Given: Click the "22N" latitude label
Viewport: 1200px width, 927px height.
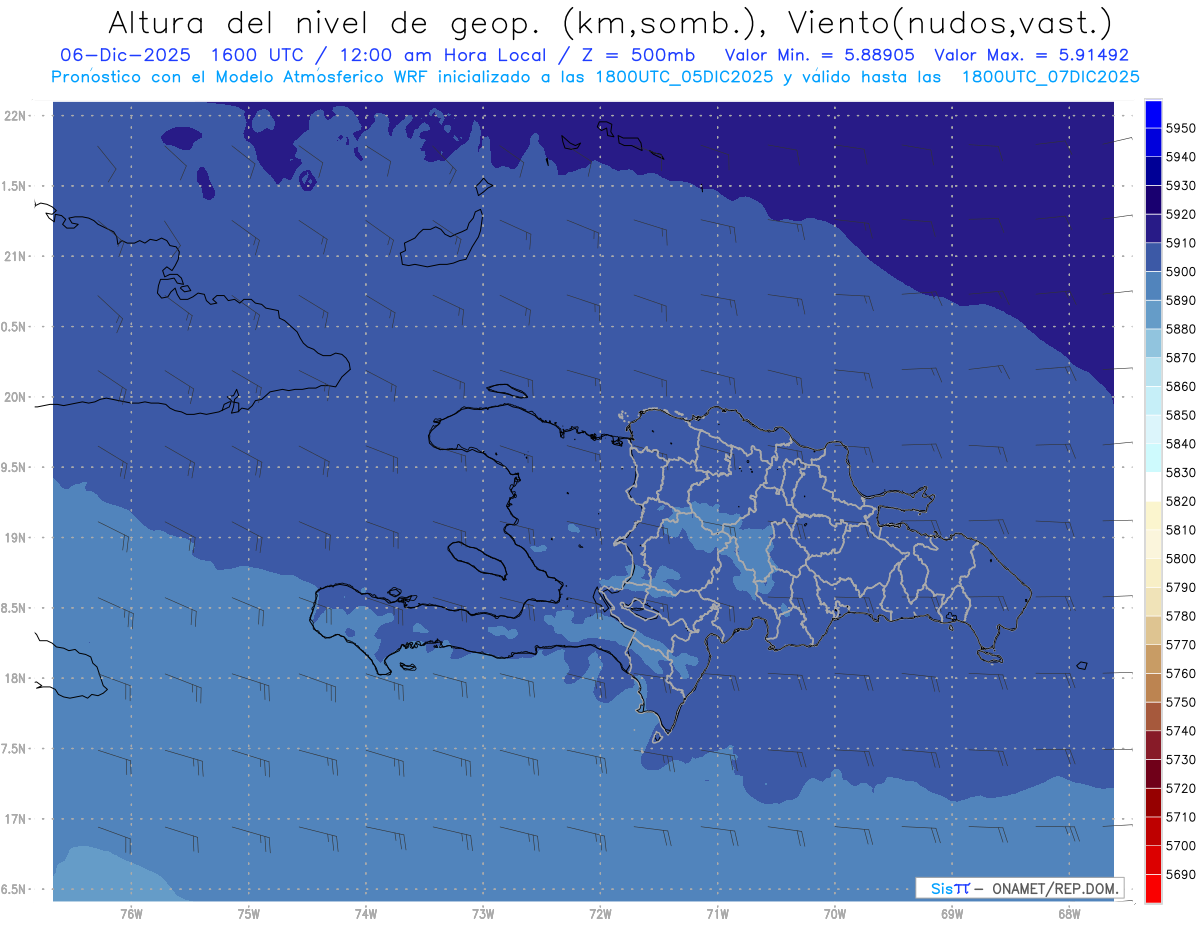Looking at the screenshot, I should pyautogui.click(x=14, y=116).
